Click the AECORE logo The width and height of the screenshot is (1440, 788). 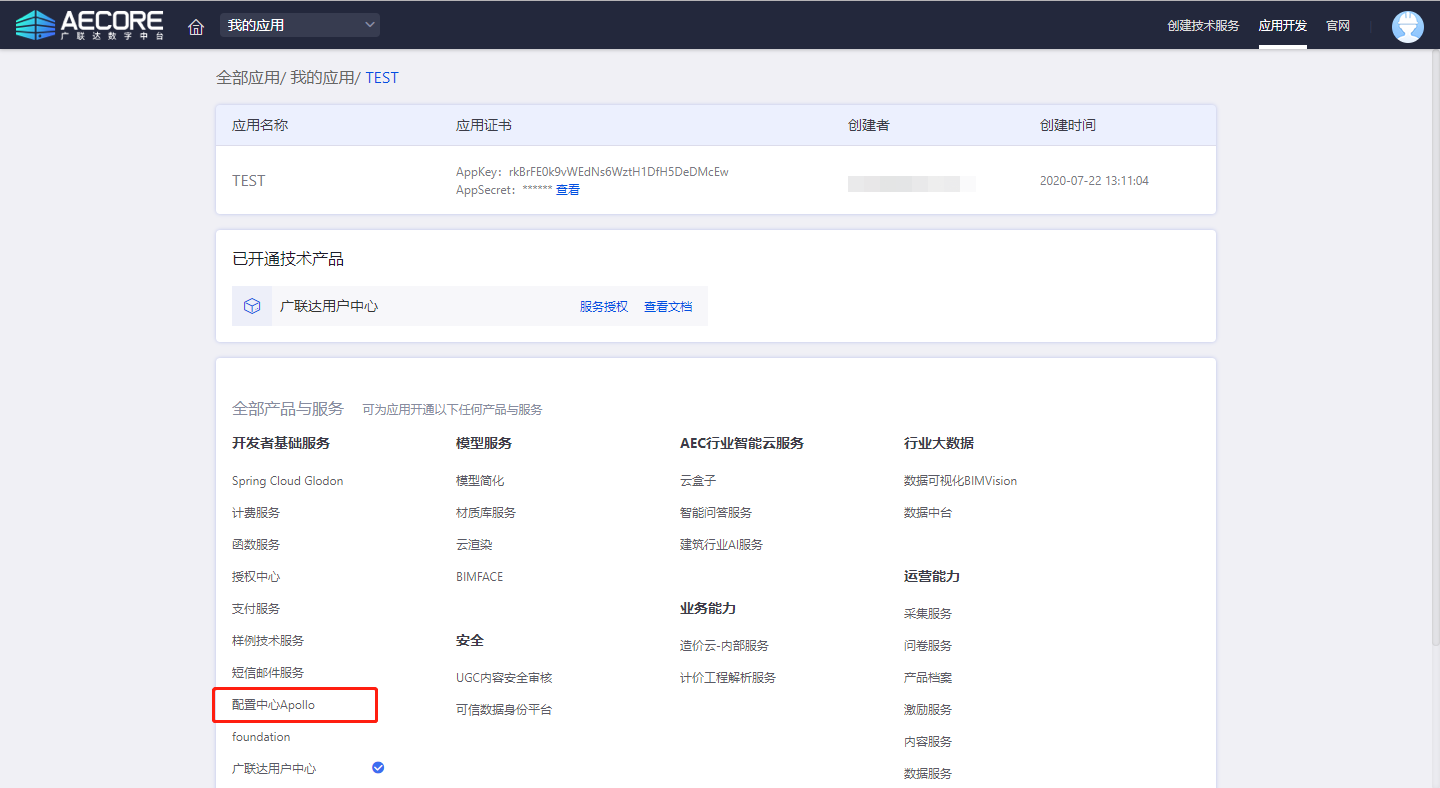[x=90, y=25]
